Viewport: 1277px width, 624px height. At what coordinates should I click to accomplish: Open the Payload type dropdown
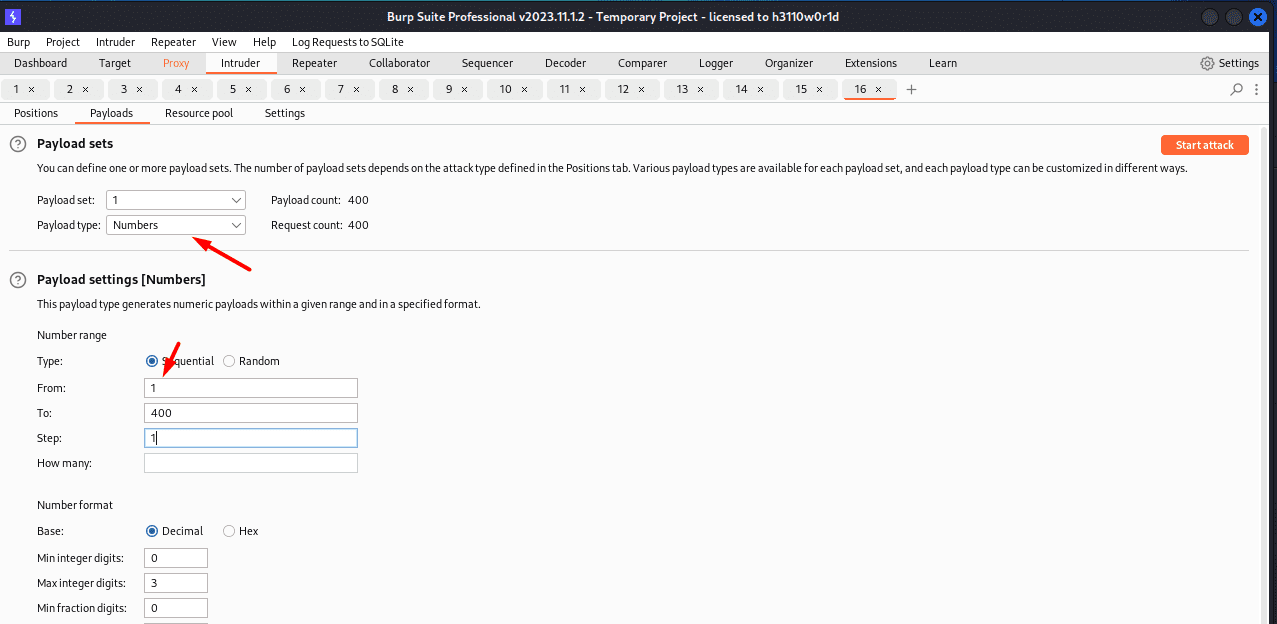(176, 225)
